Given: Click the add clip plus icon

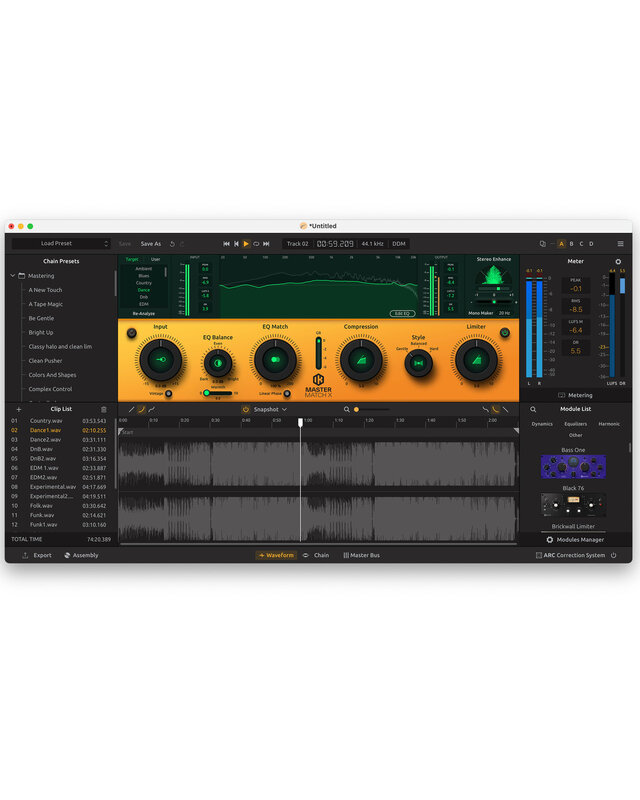Looking at the screenshot, I should point(19,409).
